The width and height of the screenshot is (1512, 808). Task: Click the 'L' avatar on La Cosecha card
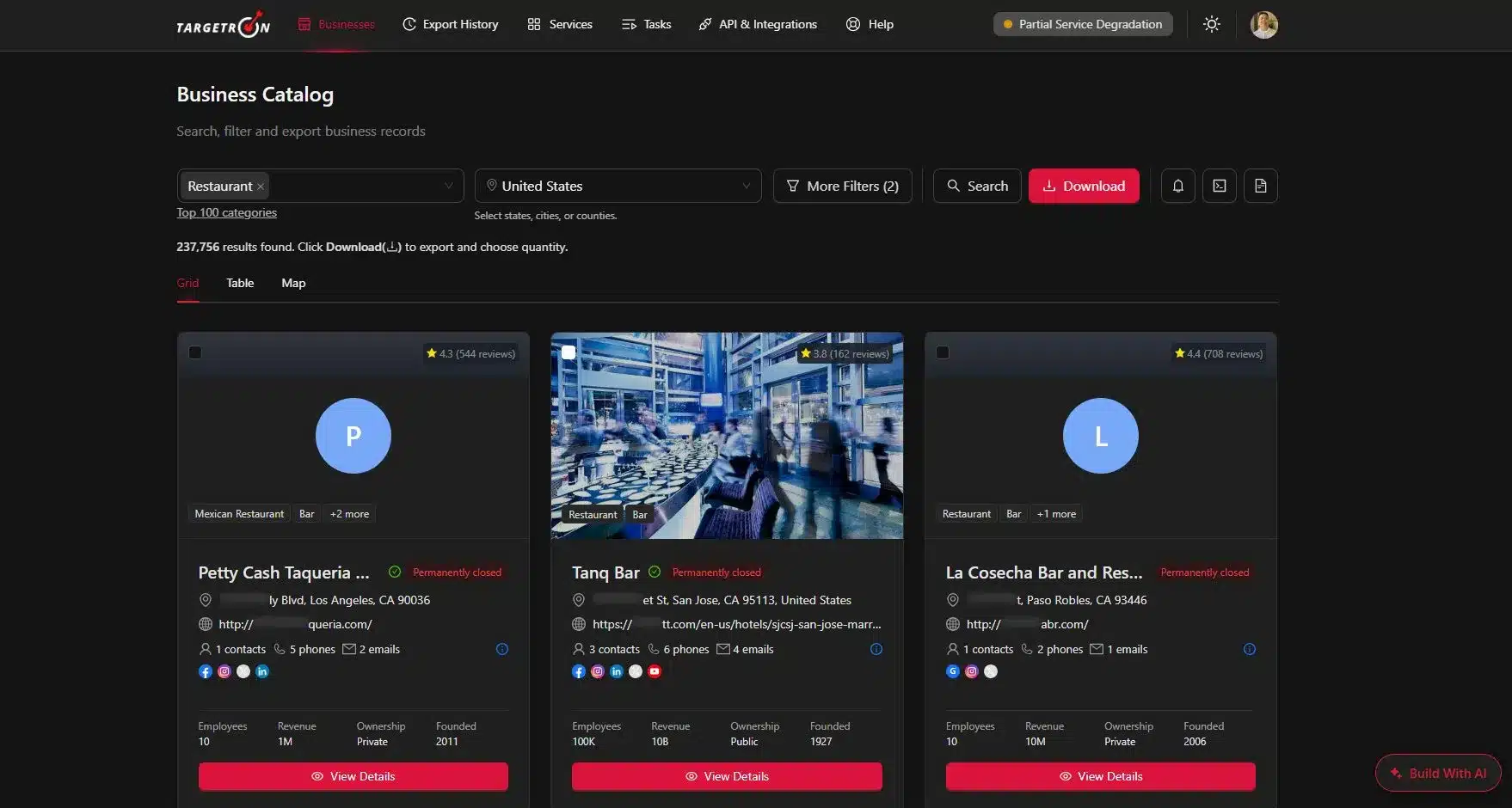pyautogui.click(x=1101, y=436)
